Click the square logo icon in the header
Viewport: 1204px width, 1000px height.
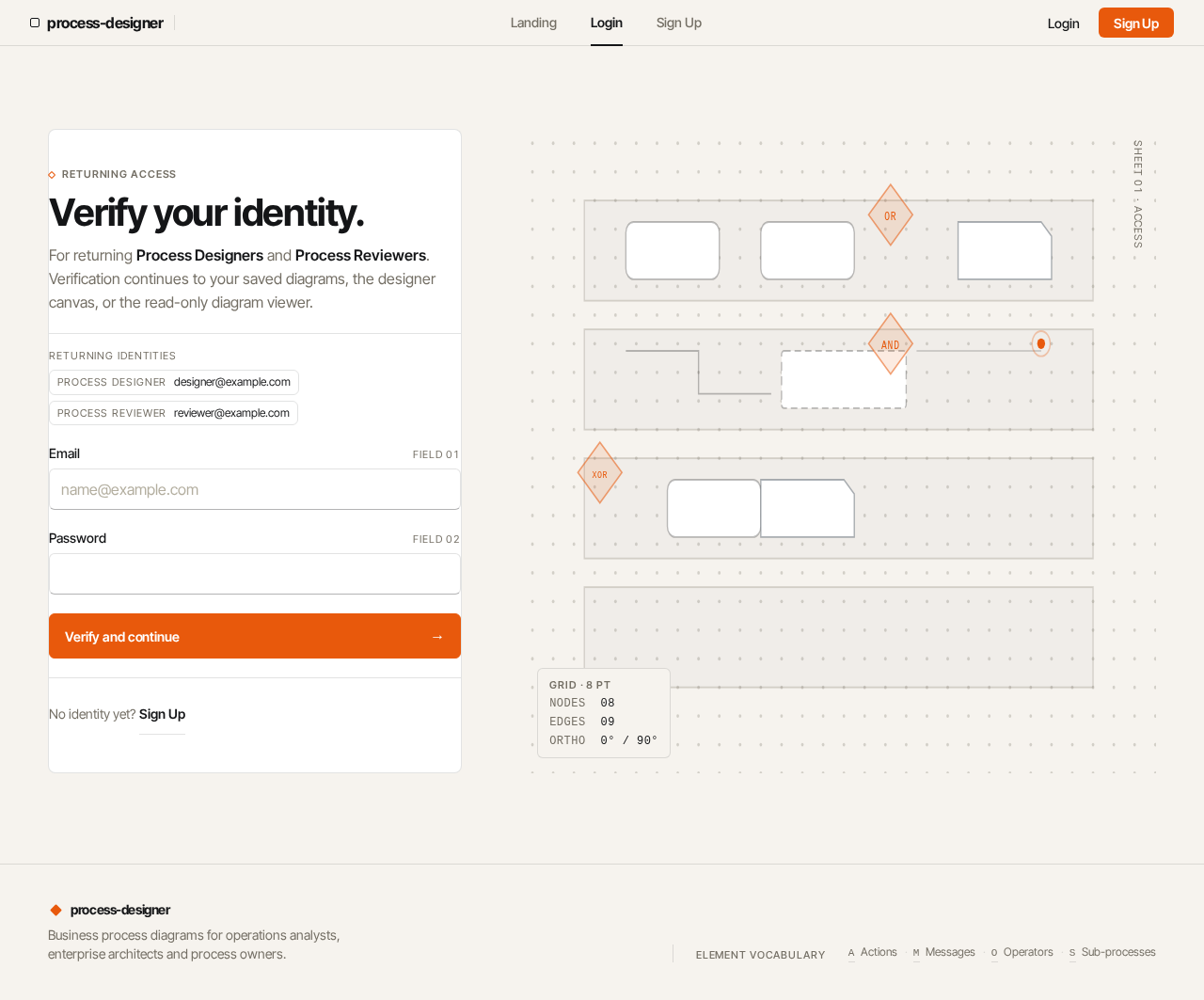pyautogui.click(x=35, y=23)
